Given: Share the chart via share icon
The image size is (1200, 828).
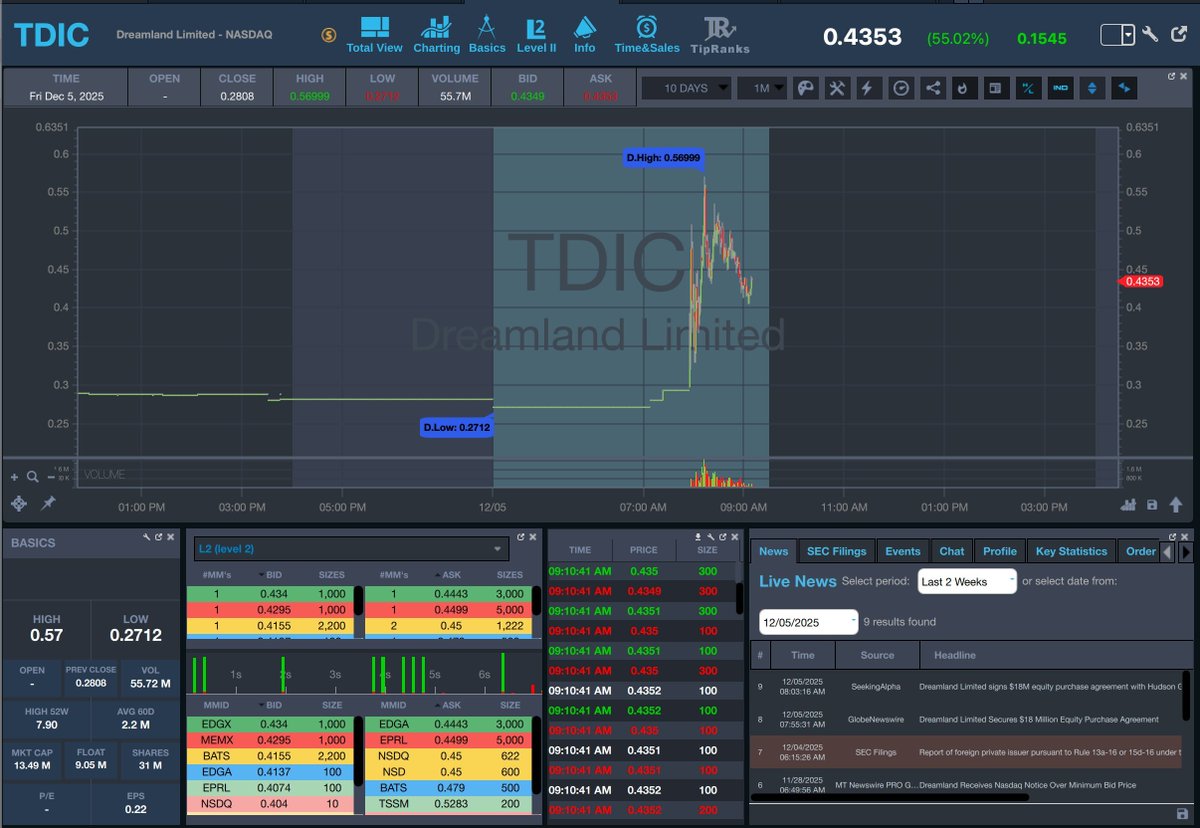Looking at the screenshot, I should point(933,88).
